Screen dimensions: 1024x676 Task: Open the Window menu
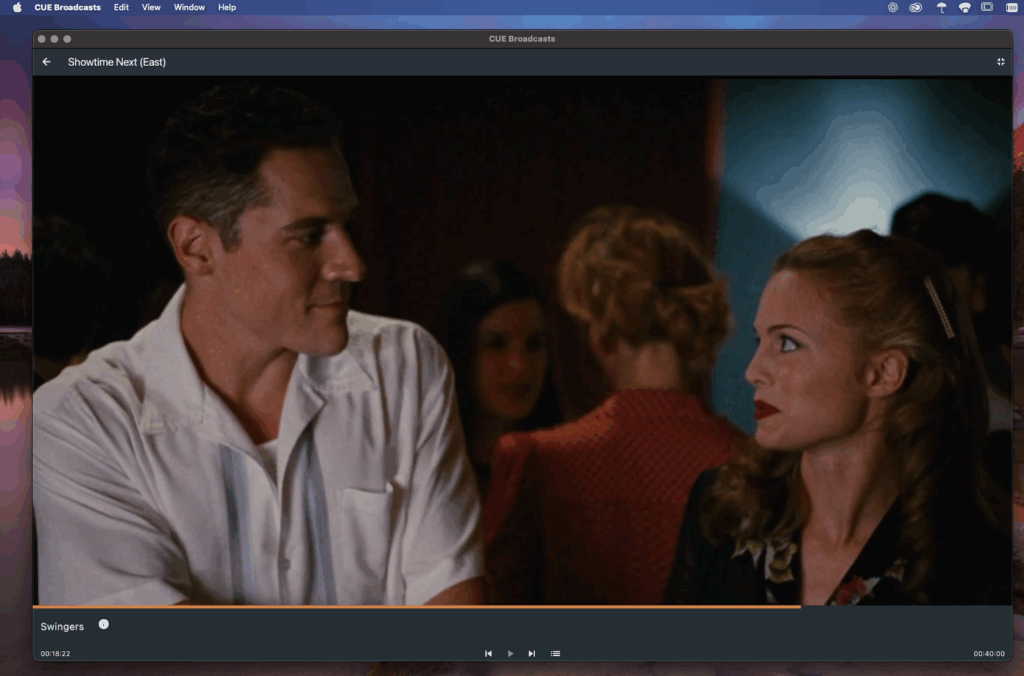tap(189, 7)
